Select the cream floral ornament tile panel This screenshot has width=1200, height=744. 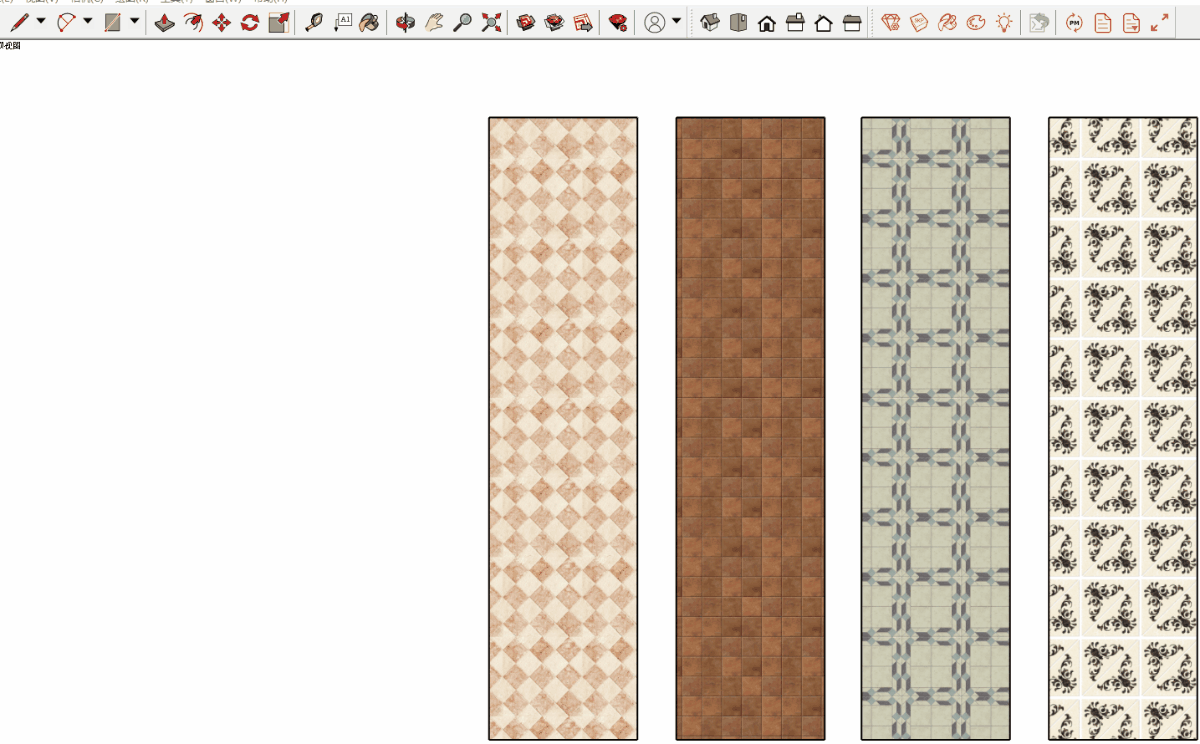[x=1124, y=428]
